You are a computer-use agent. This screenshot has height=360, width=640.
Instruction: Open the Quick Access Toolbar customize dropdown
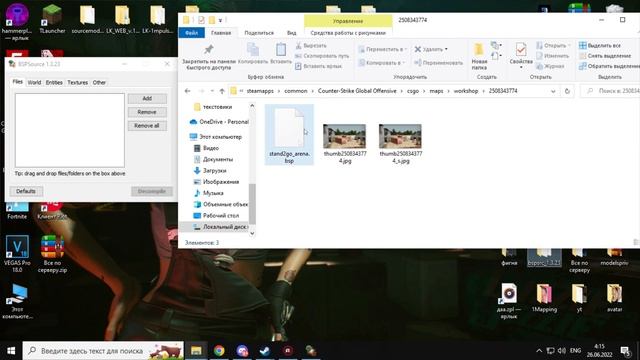(x=220, y=20)
